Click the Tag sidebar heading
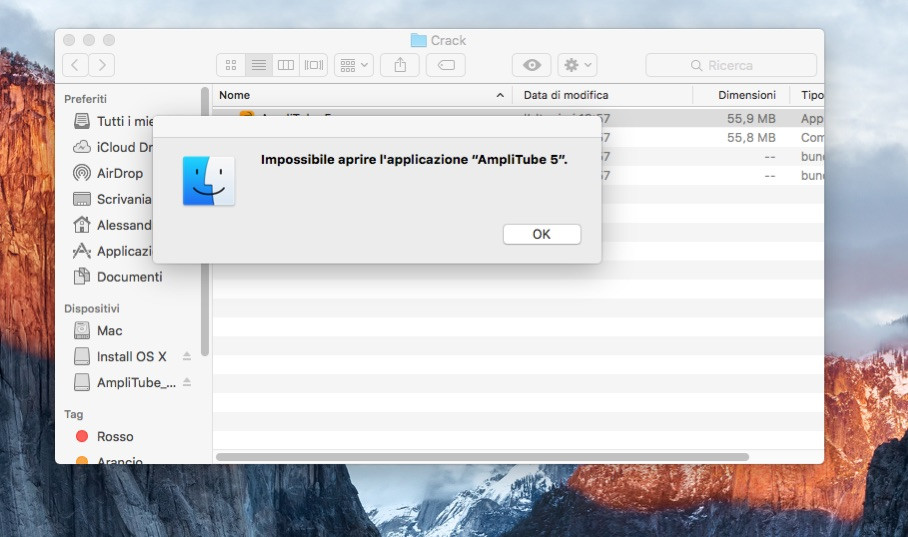908x537 pixels. tap(74, 414)
